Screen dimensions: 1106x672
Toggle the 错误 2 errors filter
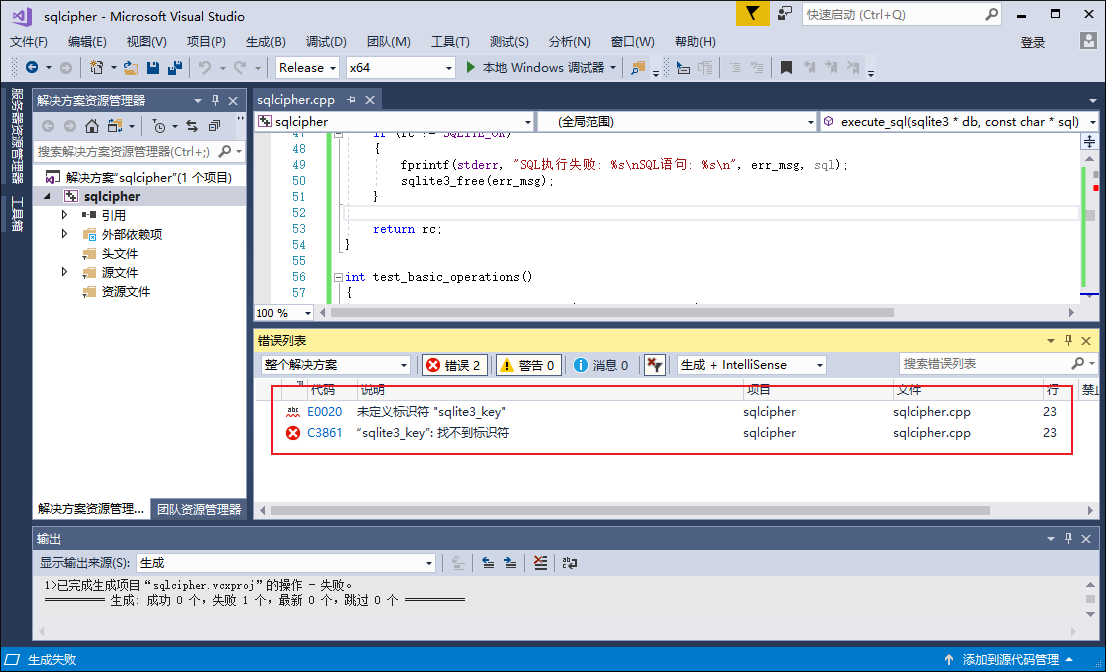(455, 365)
